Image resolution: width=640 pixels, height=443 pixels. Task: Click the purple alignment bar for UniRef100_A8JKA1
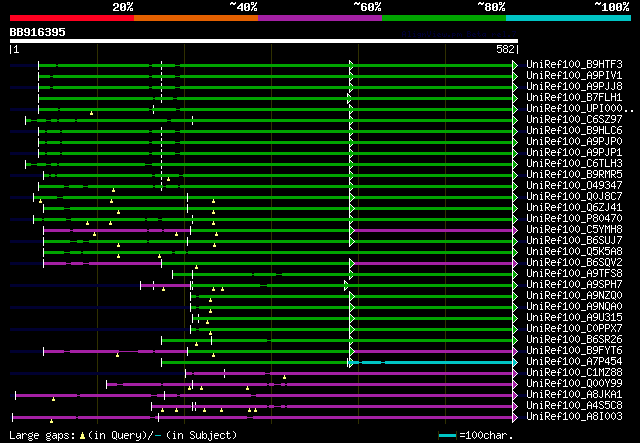(x=264, y=395)
